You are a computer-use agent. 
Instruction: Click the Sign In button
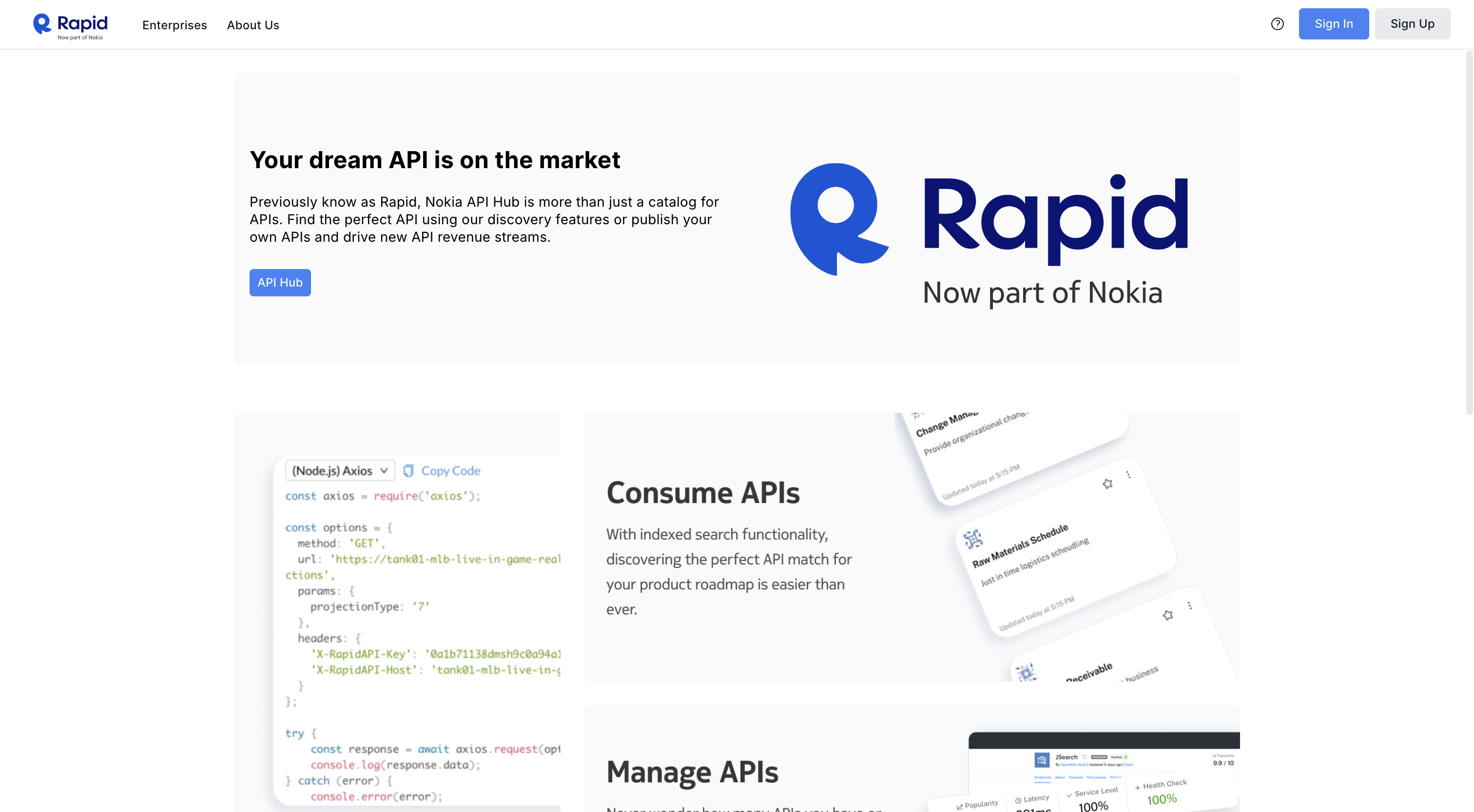pos(1333,24)
